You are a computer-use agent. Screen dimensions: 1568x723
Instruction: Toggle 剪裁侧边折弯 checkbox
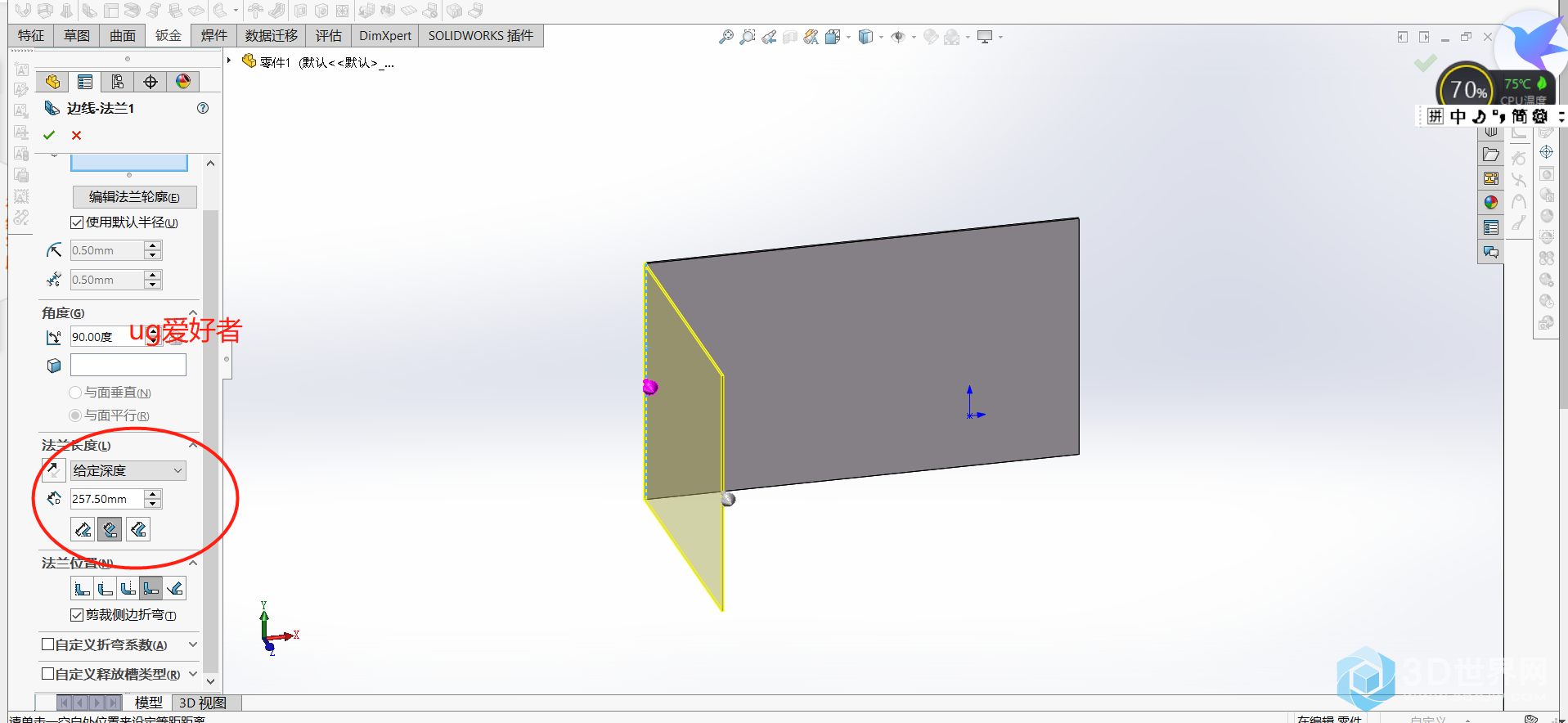click(77, 615)
